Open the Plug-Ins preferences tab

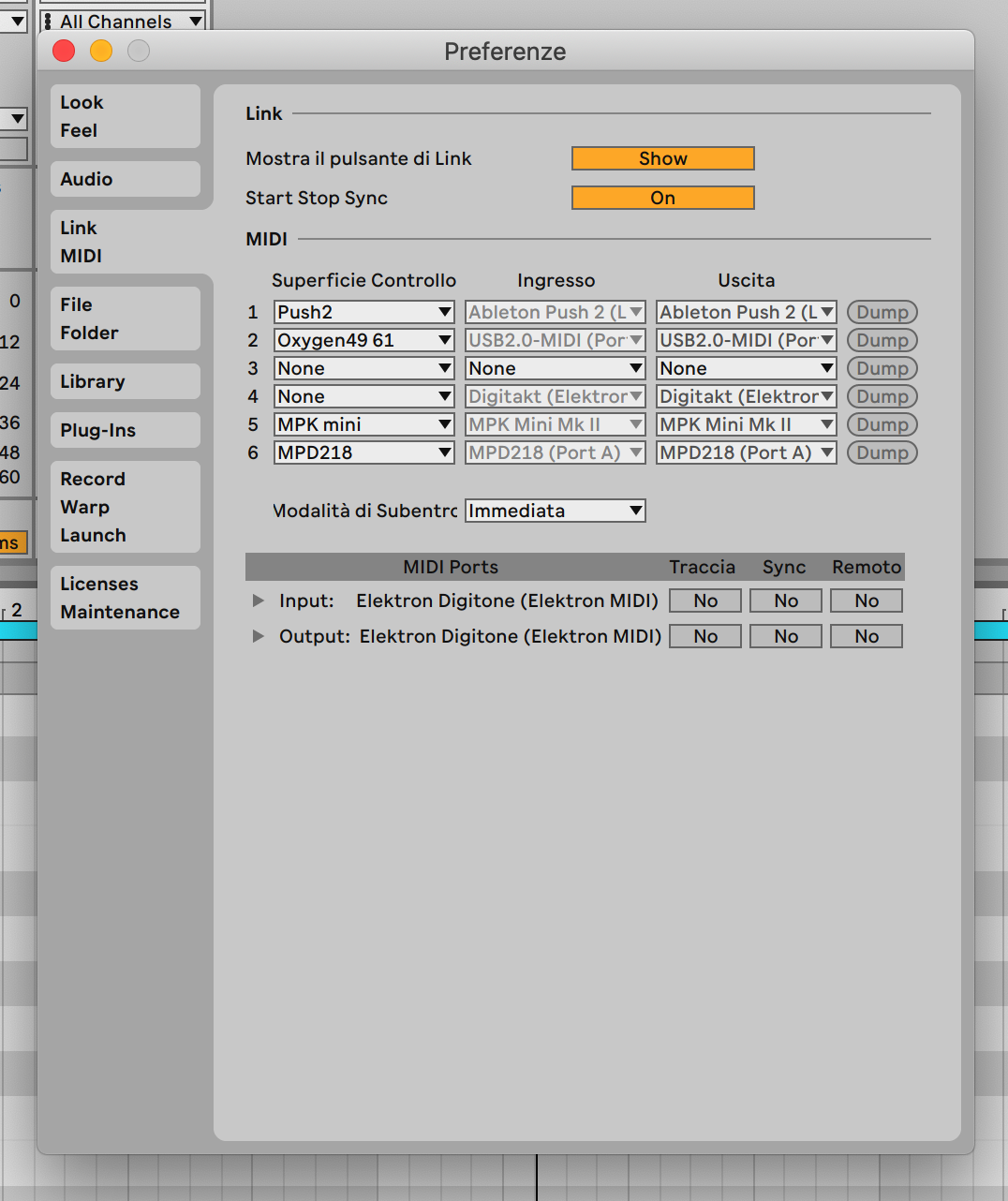125,430
